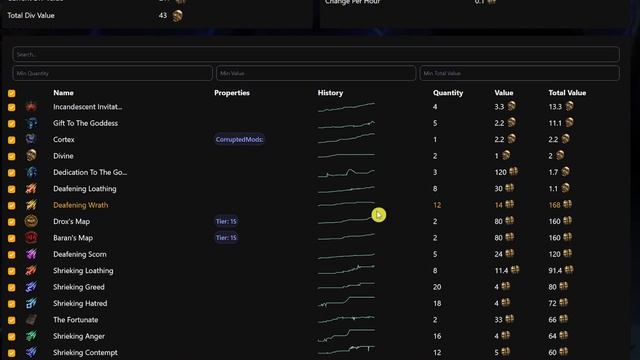Toggle the Drox's Map row checkbox

click(x=11, y=222)
